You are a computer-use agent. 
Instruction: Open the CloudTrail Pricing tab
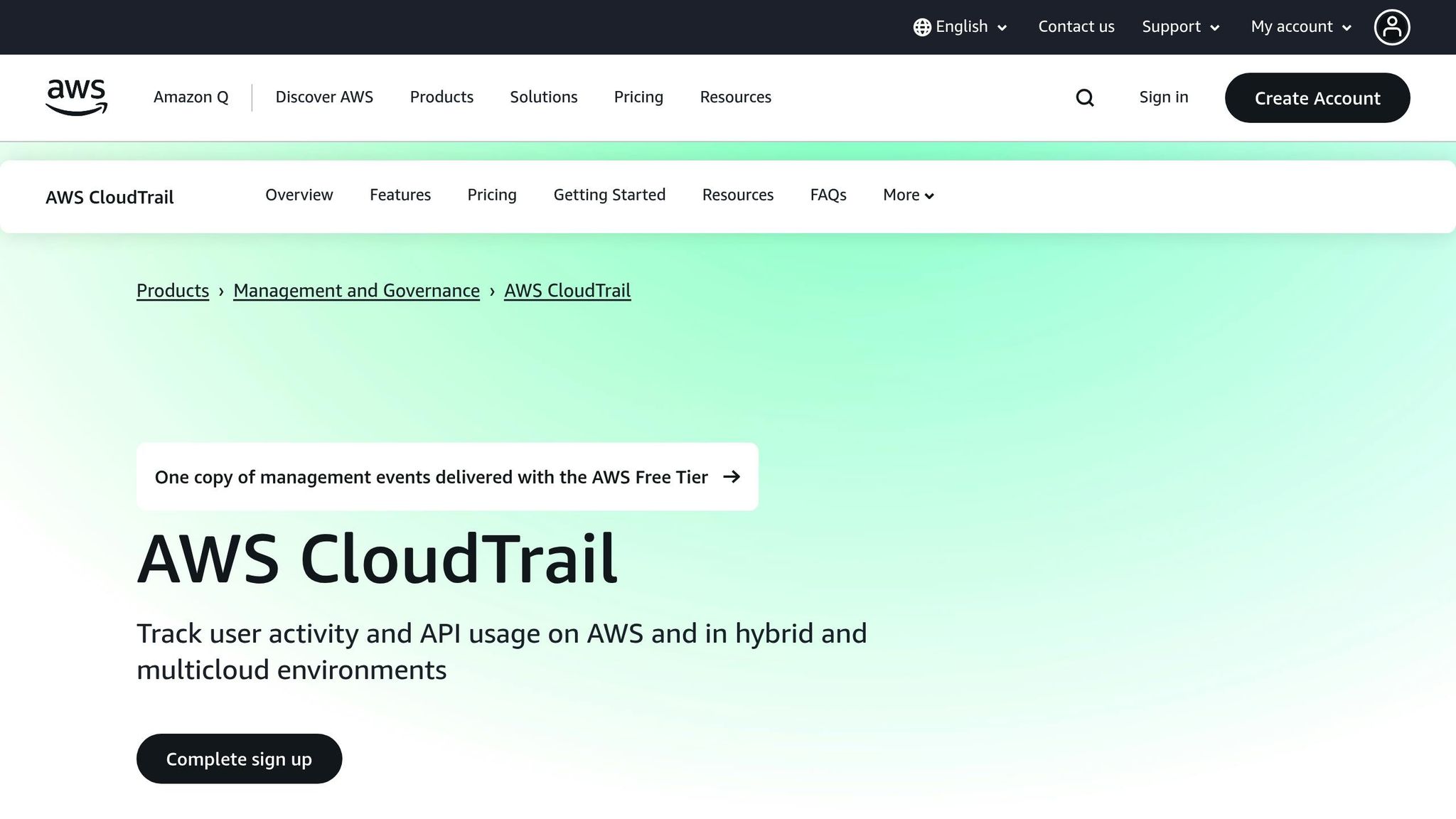pos(492,195)
